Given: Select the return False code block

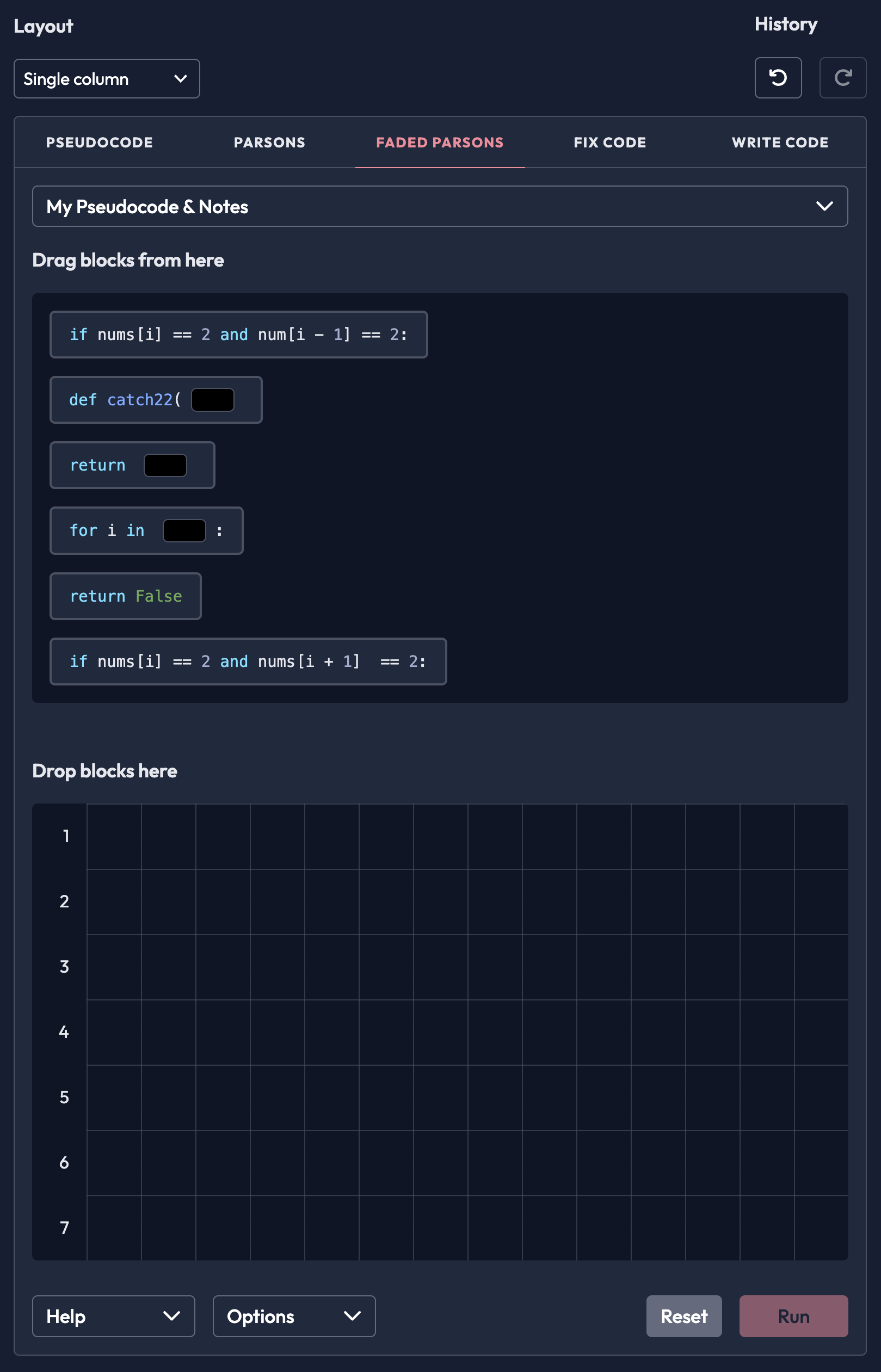Looking at the screenshot, I should (x=125, y=596).
